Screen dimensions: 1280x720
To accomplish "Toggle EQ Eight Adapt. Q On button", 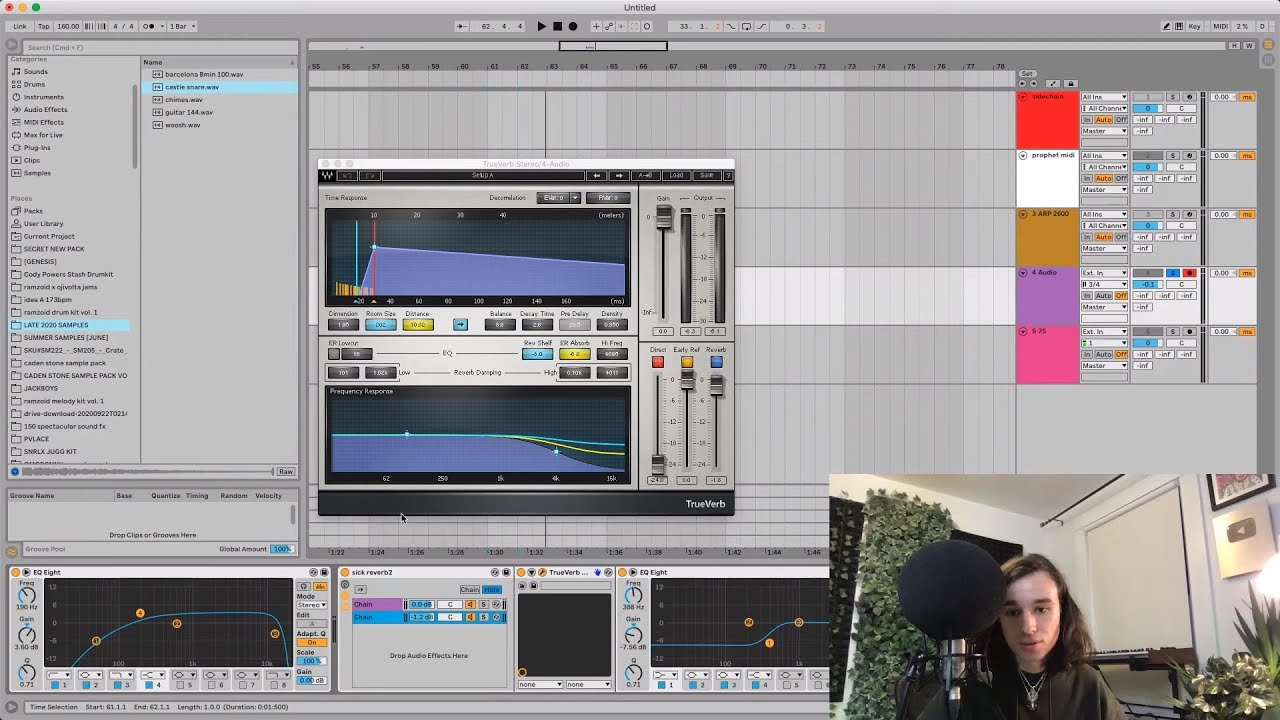I will (311, 642).
